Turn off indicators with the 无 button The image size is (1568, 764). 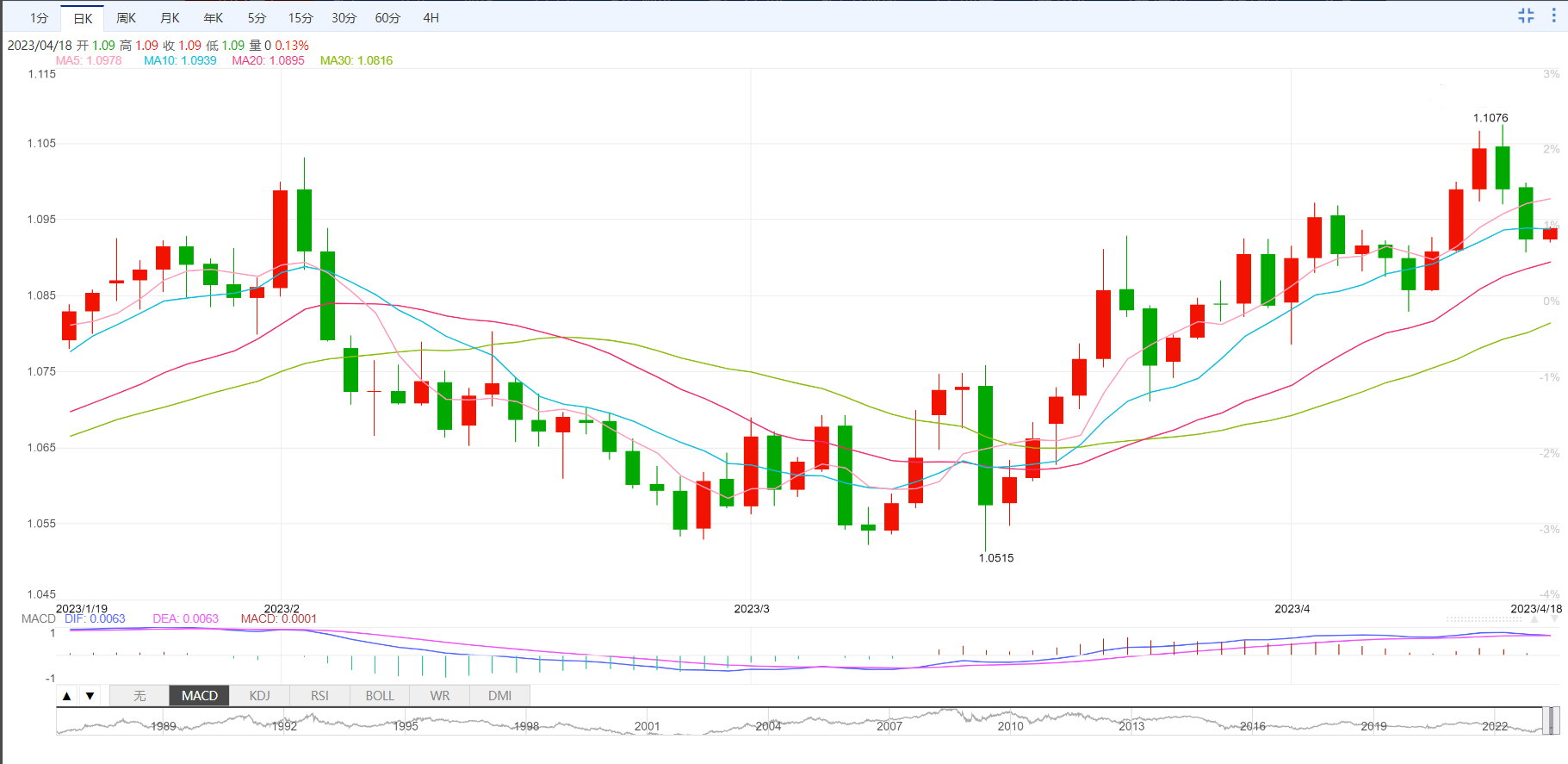(139, 696)
